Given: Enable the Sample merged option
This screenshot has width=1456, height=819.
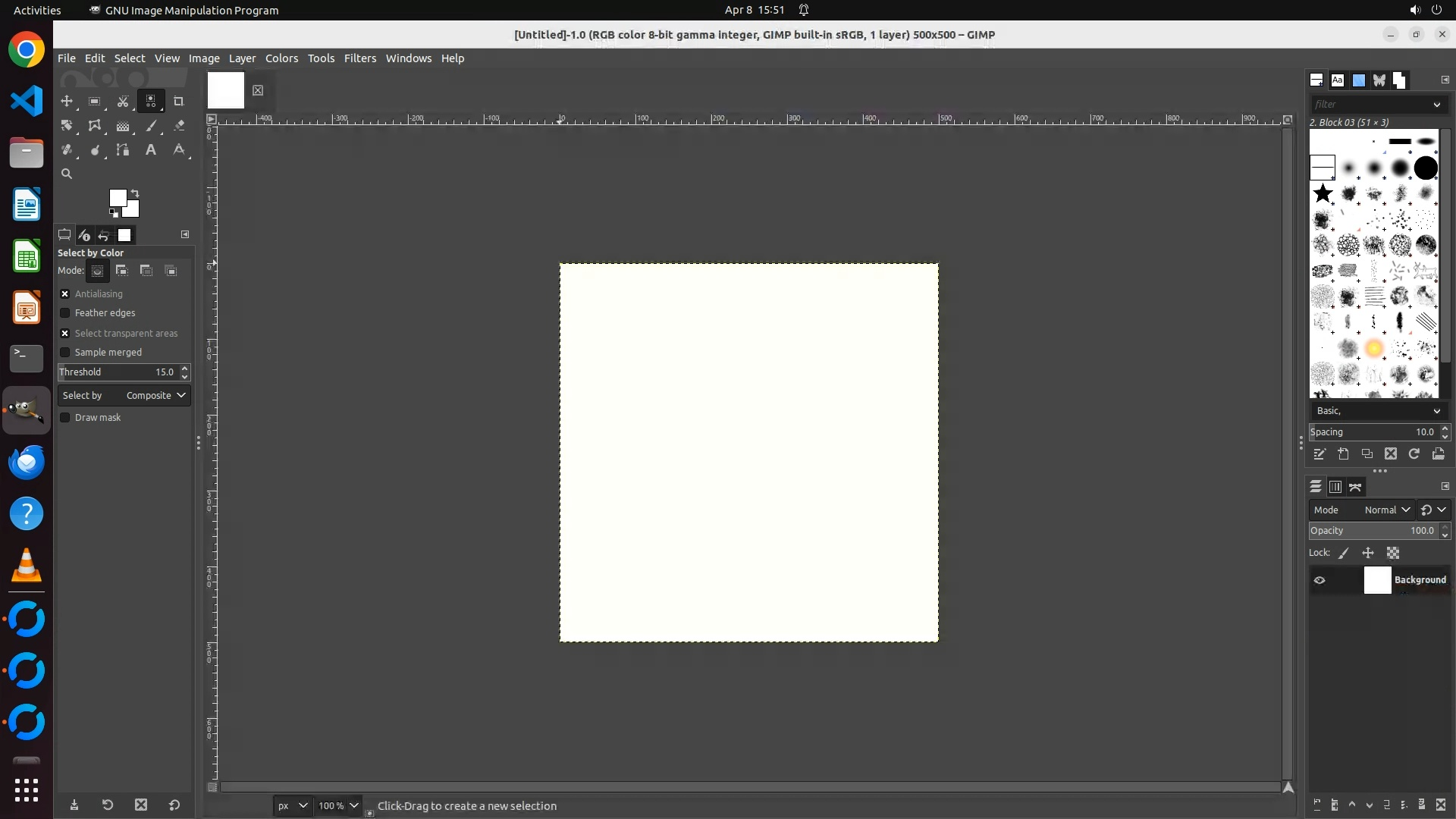Looking at the screenshot, I should tap(65, 353).
